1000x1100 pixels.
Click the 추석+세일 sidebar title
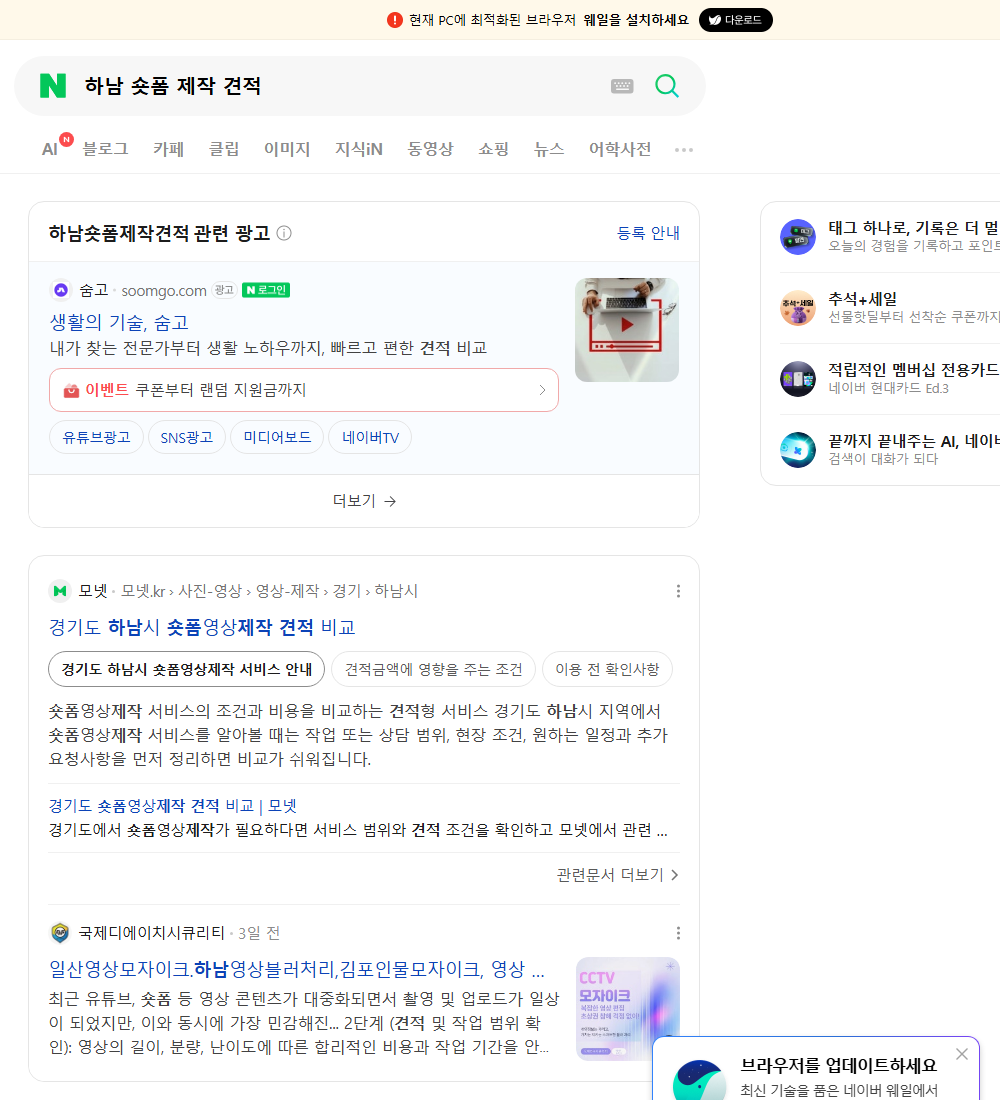(862, 299)
